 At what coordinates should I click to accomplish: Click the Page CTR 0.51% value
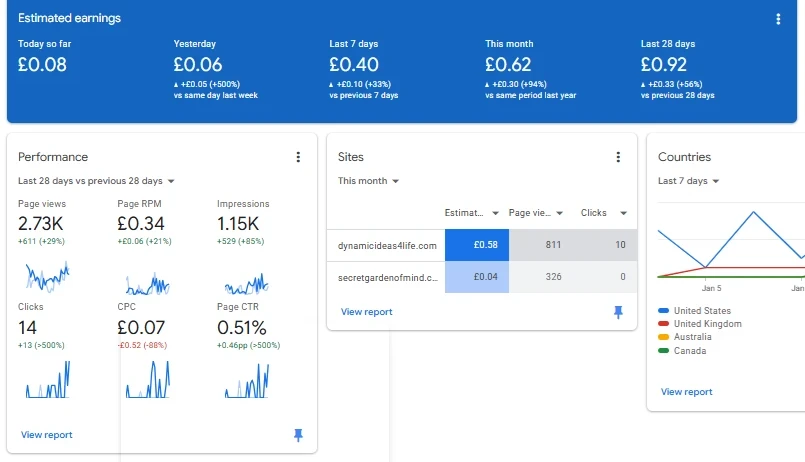(241, 328)
